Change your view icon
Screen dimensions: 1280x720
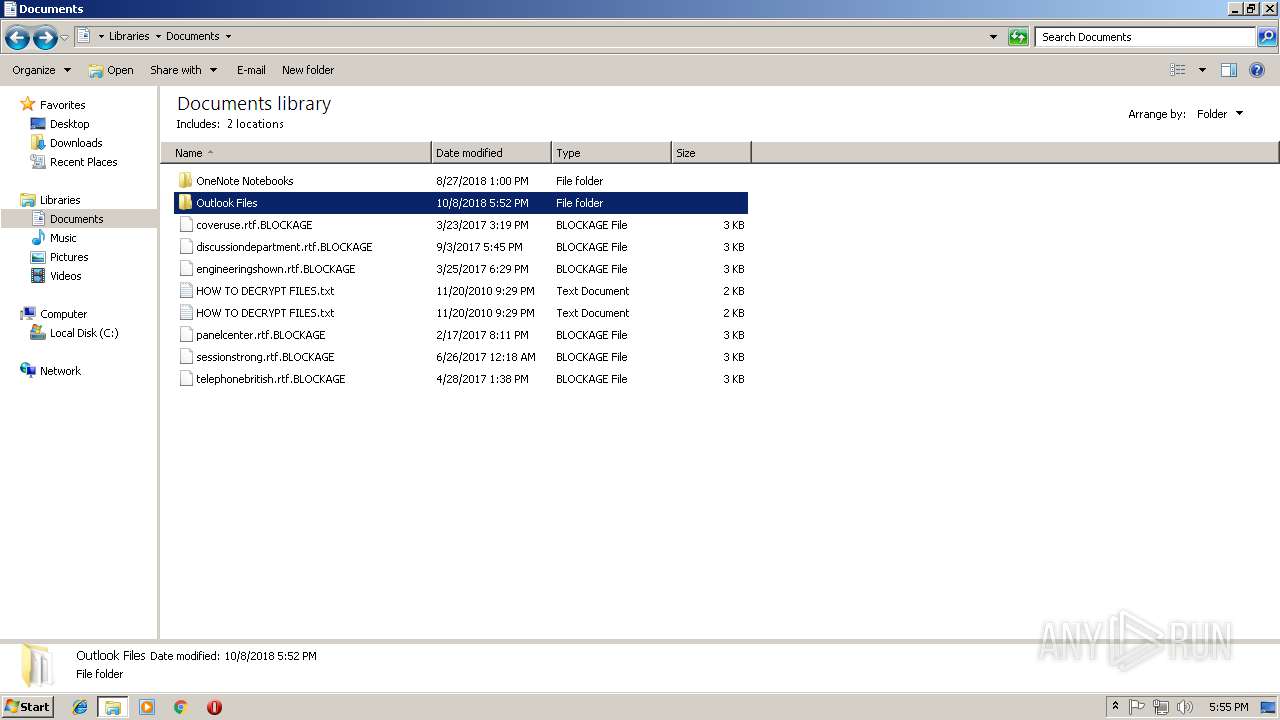(1178, 70)
